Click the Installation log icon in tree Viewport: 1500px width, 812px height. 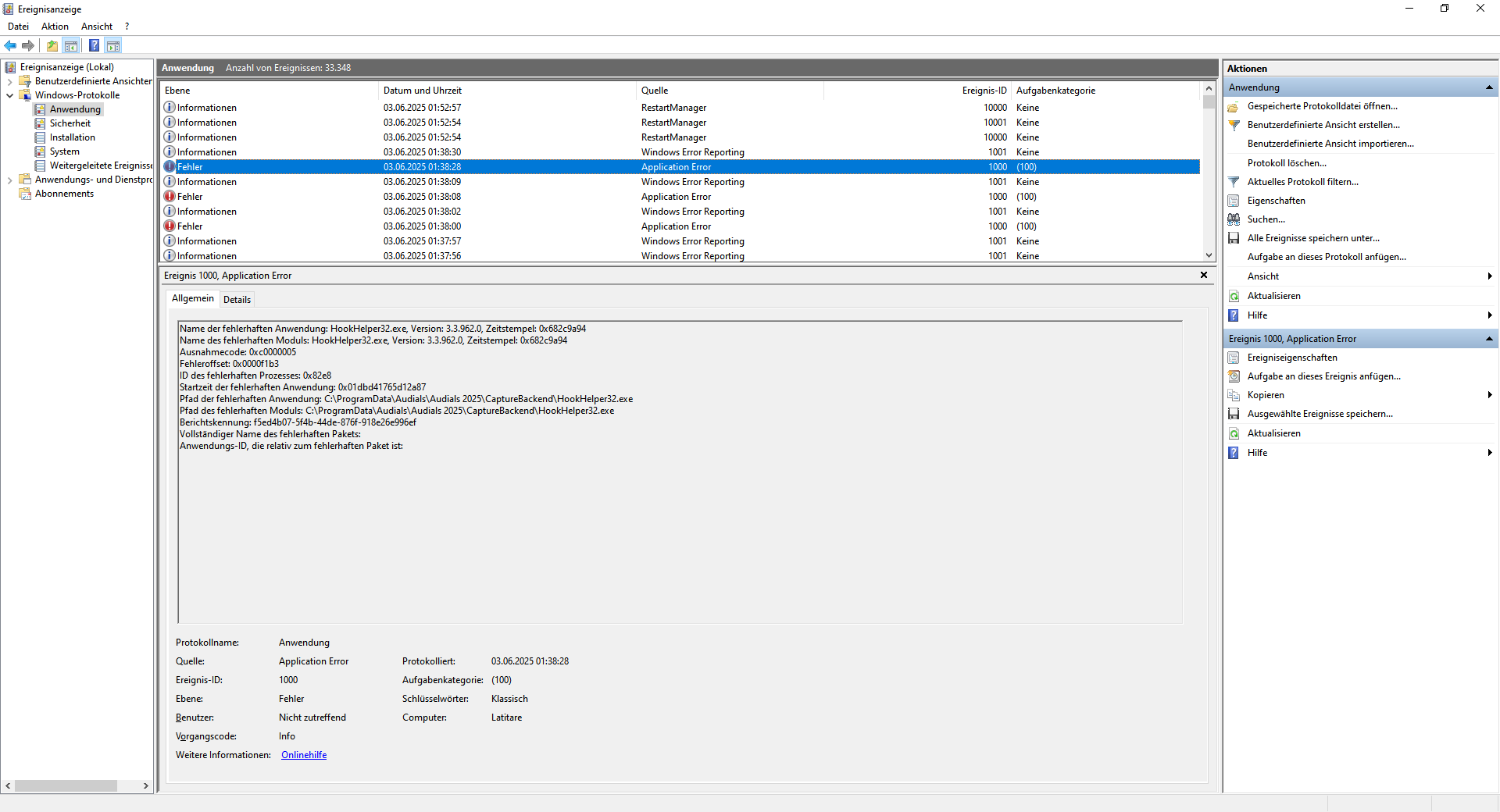[x=41, y=137]
